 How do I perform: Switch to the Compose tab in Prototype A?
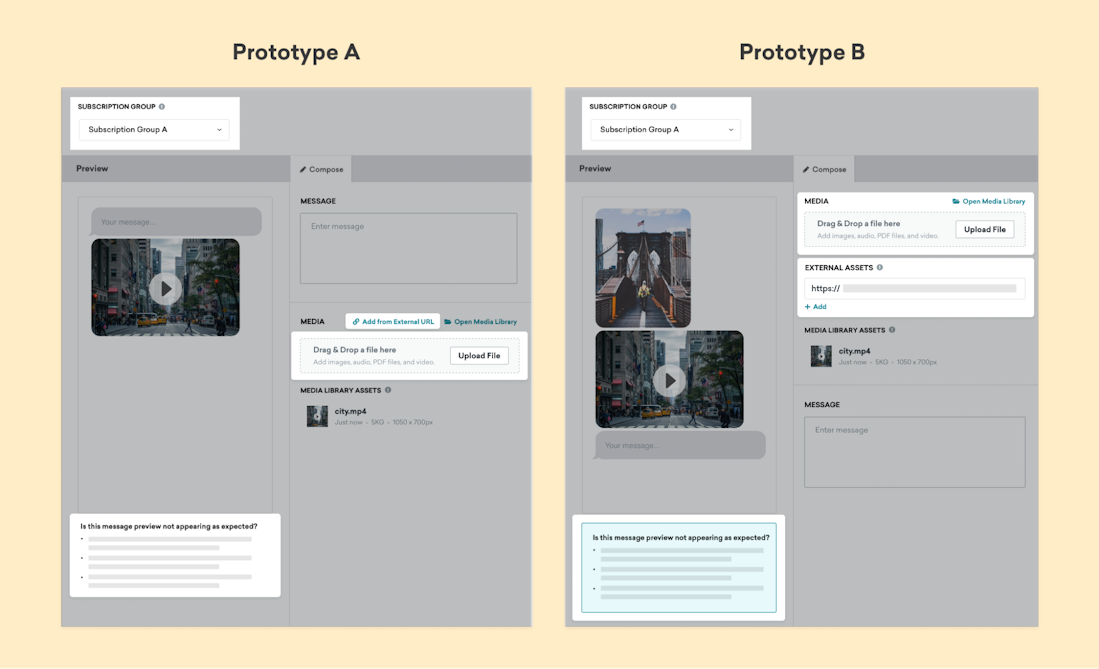click(321, 168)
